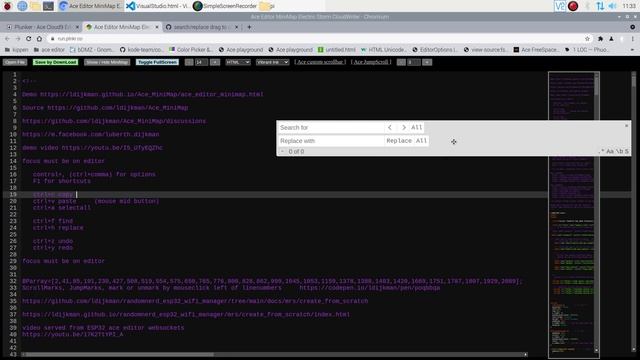Switch to the Ace Editor MiniMap tab
This screenshot has height=360, width=640.
122,27
